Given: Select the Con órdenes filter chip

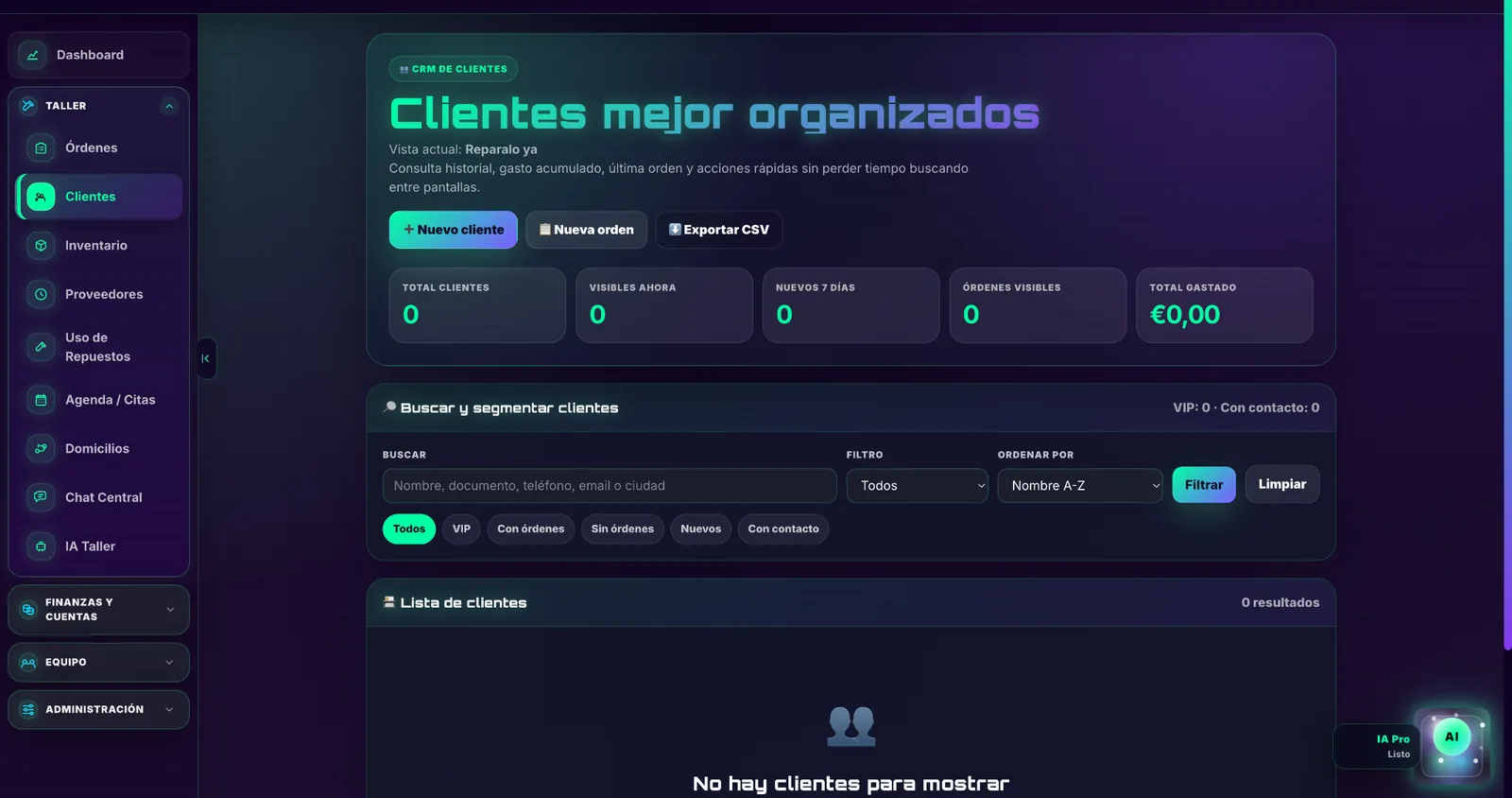Looking at the screenshot, I should pyautogui.click(x=531, y=529).
